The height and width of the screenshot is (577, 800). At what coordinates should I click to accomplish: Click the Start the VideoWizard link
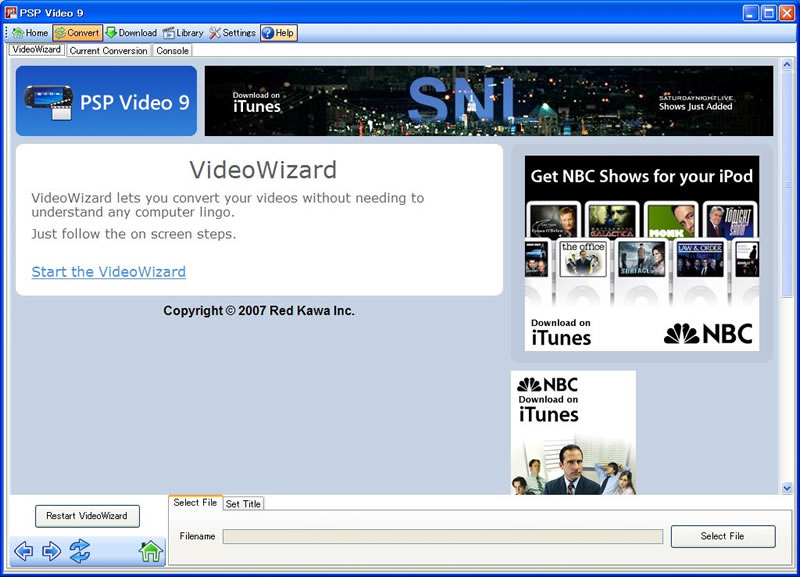[x=109, y=272]
